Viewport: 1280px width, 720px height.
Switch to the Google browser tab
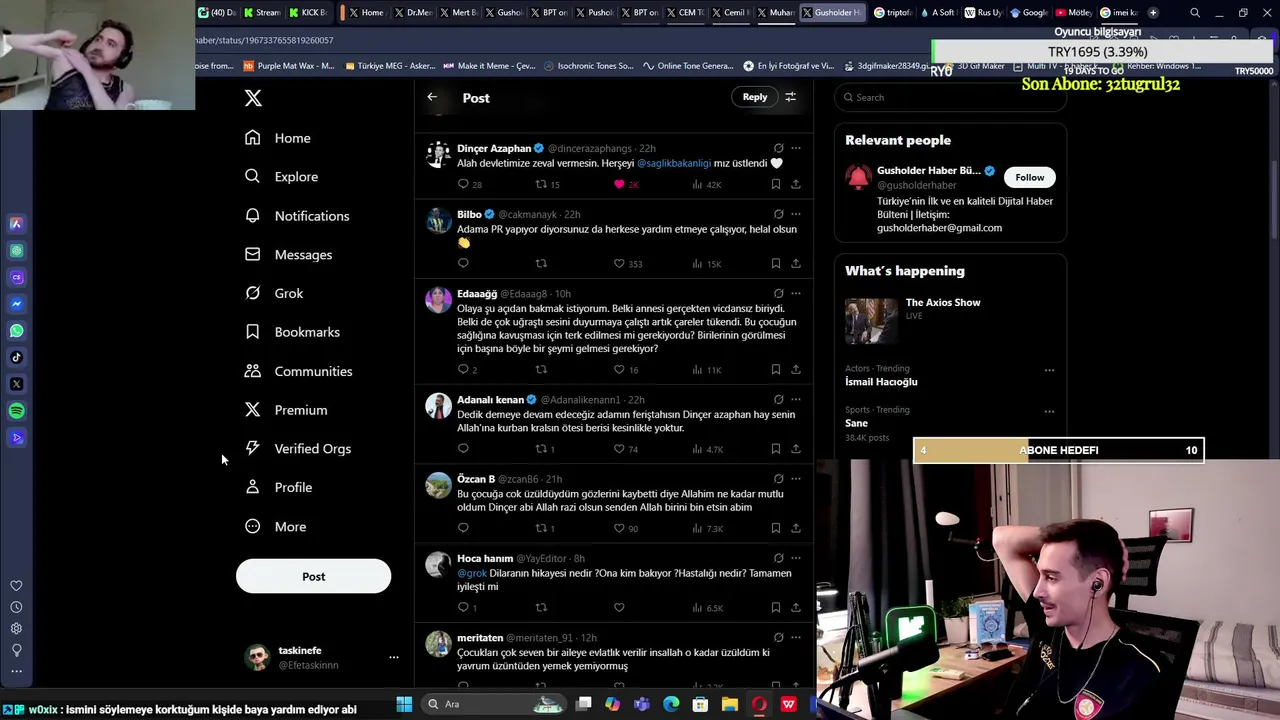1029,13
